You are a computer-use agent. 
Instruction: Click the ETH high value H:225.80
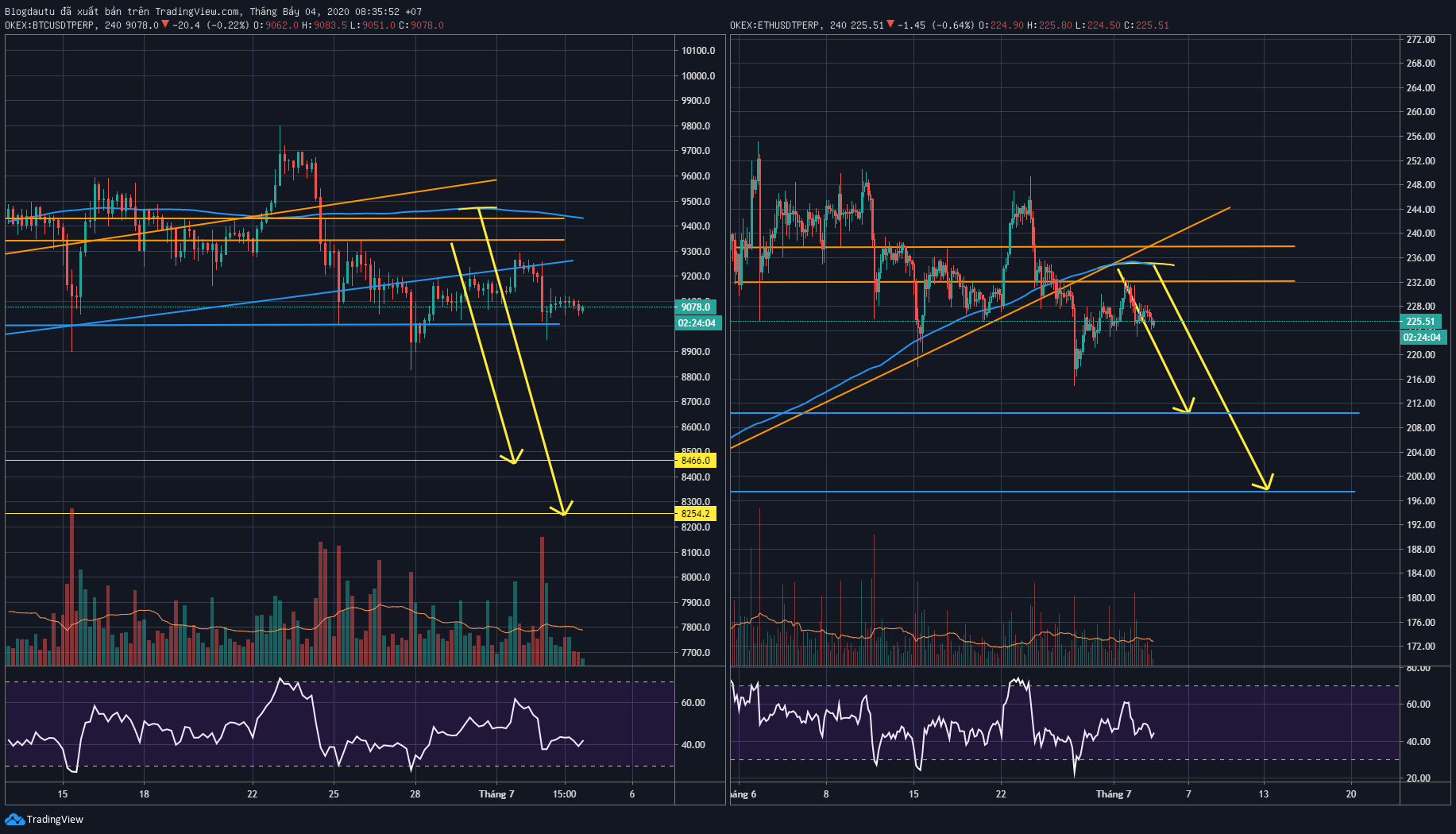click(1050, 25)
